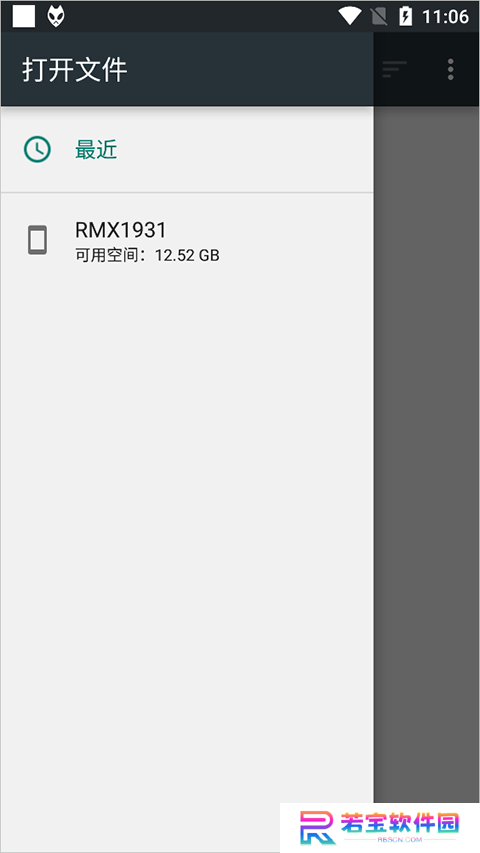
Task: Tap the 打开文件 drawer title
Action: click(75, 70)
